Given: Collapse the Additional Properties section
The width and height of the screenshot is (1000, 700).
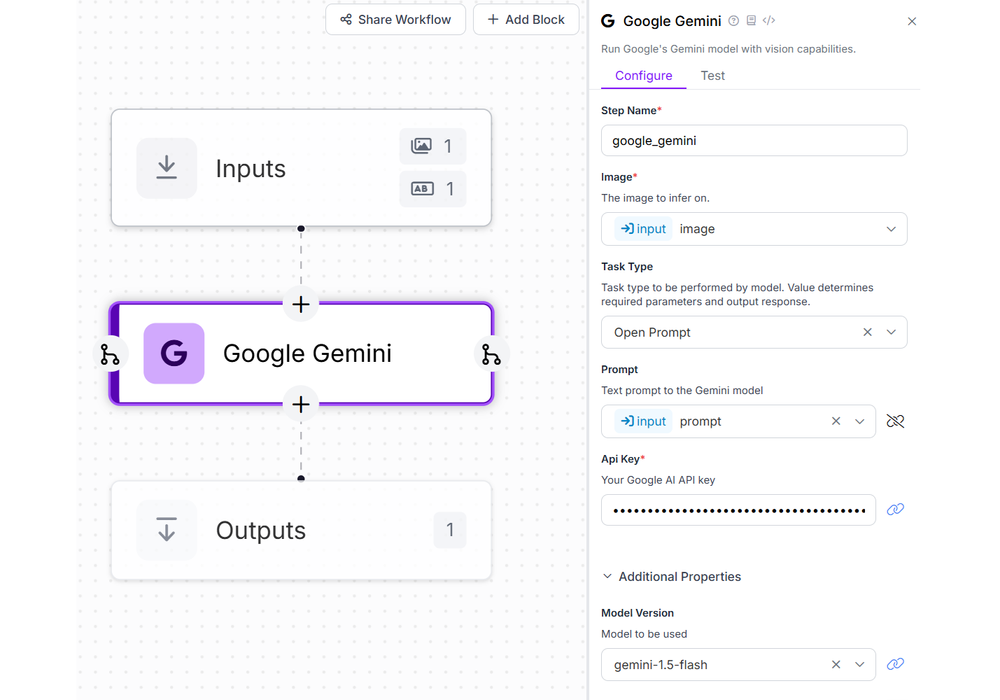Looking at the screenshot, I should tap(607, 576).
